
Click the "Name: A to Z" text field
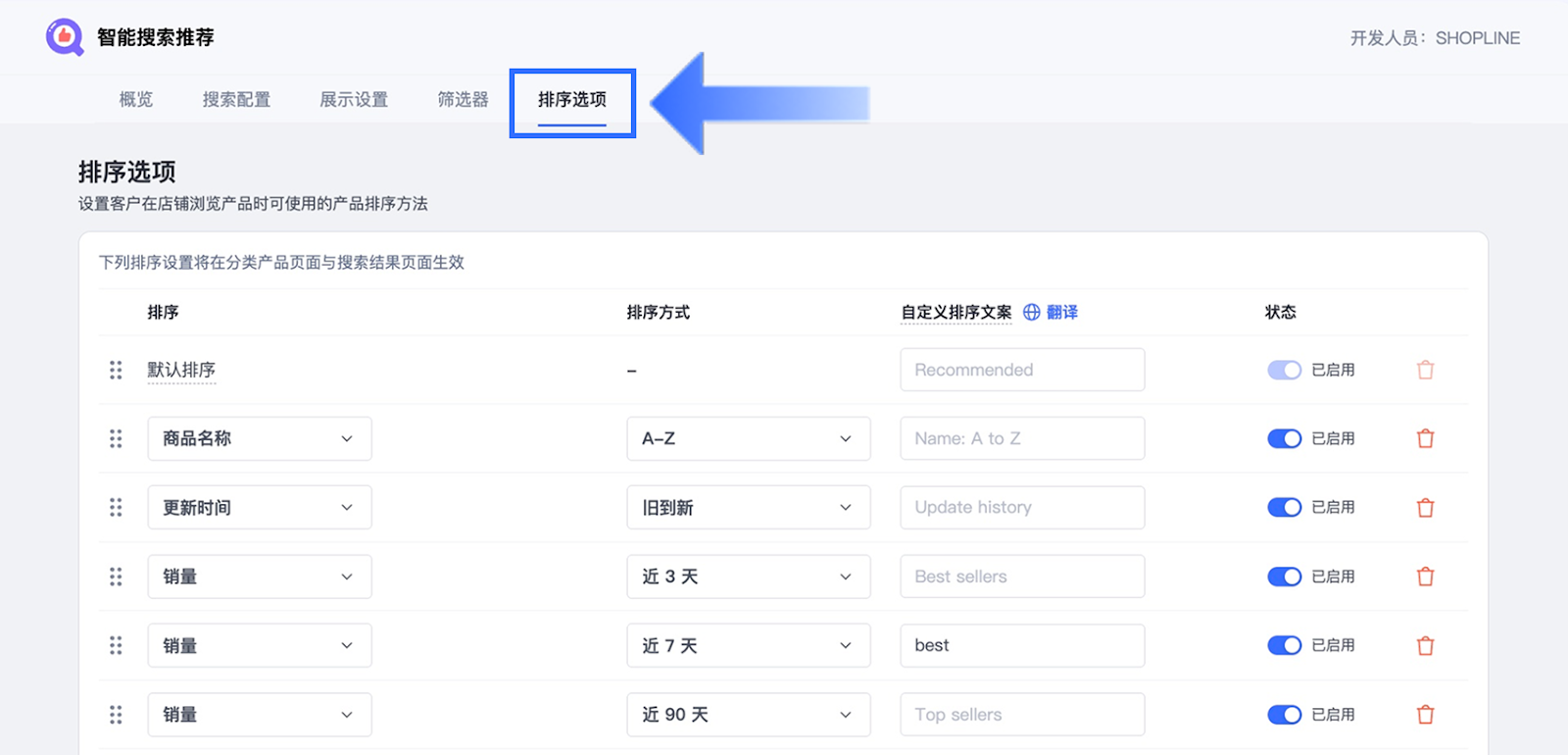coord(1021,438)
